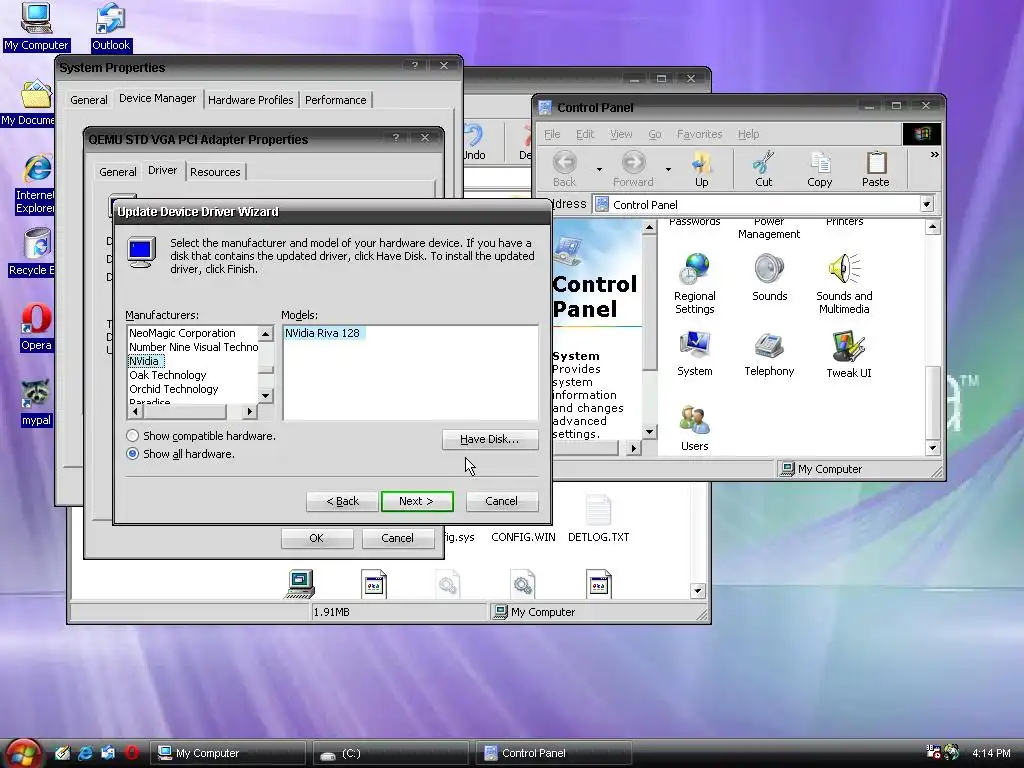The width and height of the screenshot is (1024, 768).
Task: Click the < Back button in the wizard
Action: point(342,501)
